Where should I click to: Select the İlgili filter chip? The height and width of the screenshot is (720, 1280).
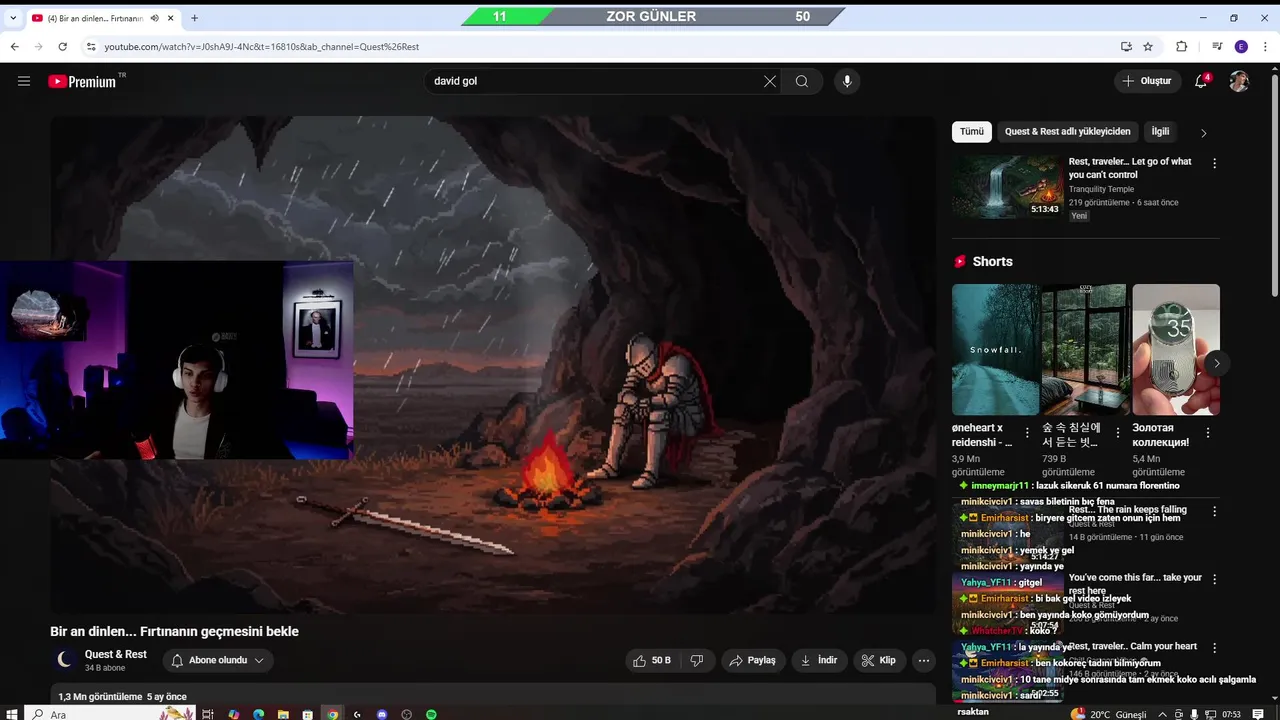[x=1160, y=132]
